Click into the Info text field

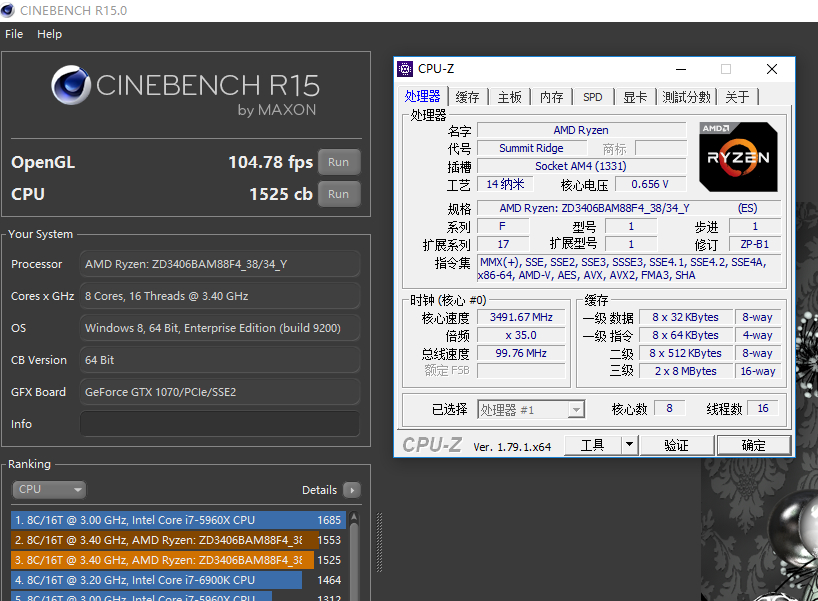tap(219, 424)
